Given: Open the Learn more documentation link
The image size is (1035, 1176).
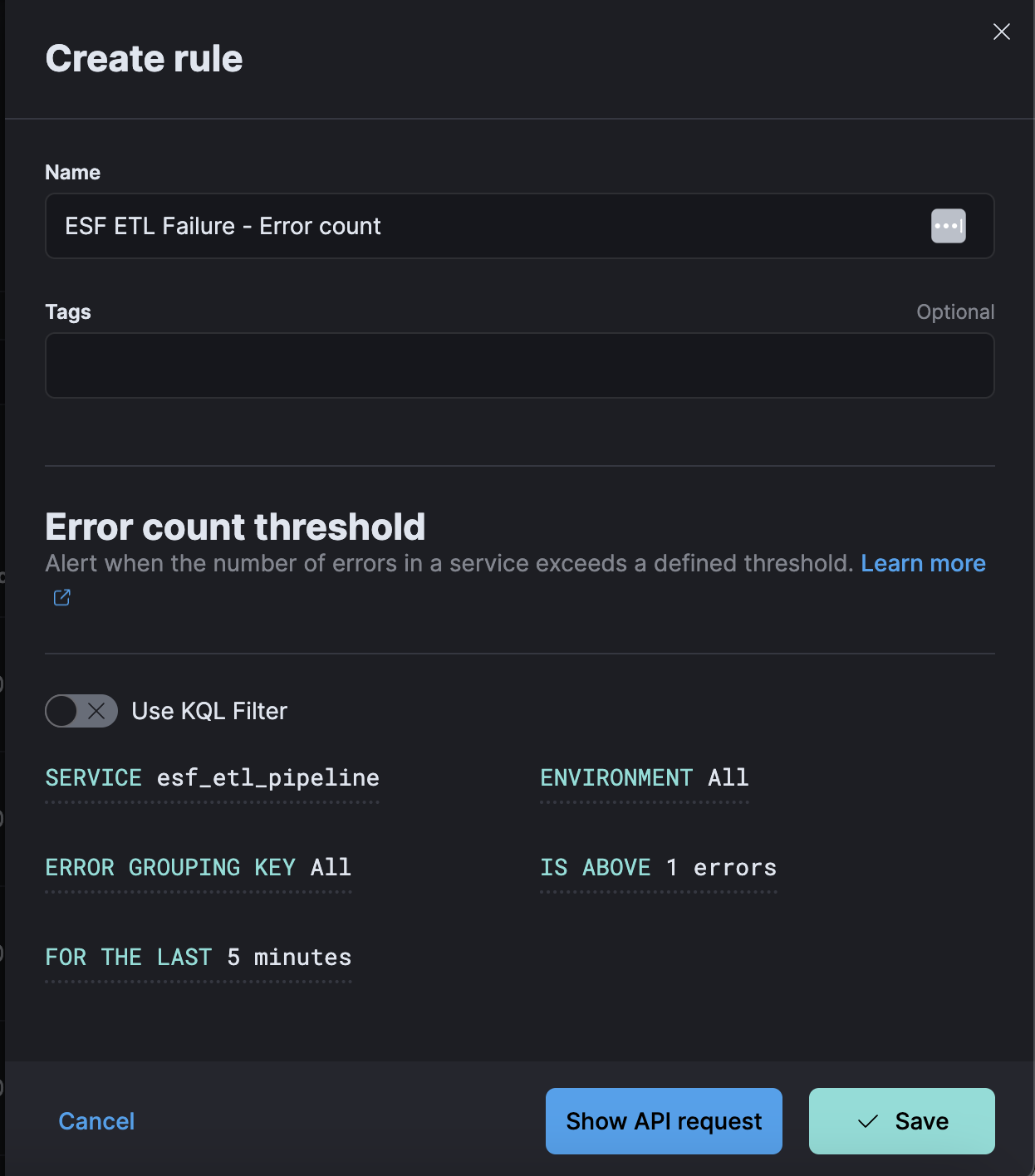Looking at the screenshot, I should [922, 563].
